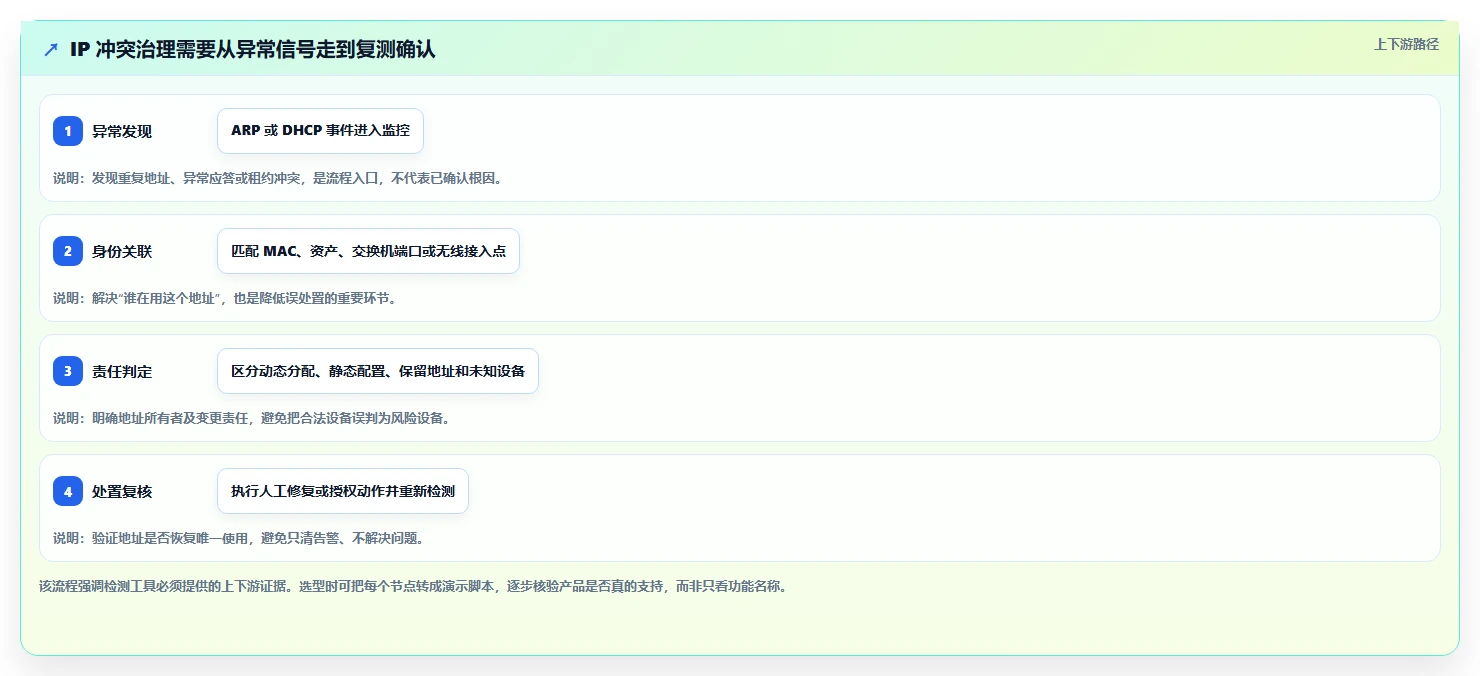
Task: Select the step 1 number badge
Action: [68, 131]
